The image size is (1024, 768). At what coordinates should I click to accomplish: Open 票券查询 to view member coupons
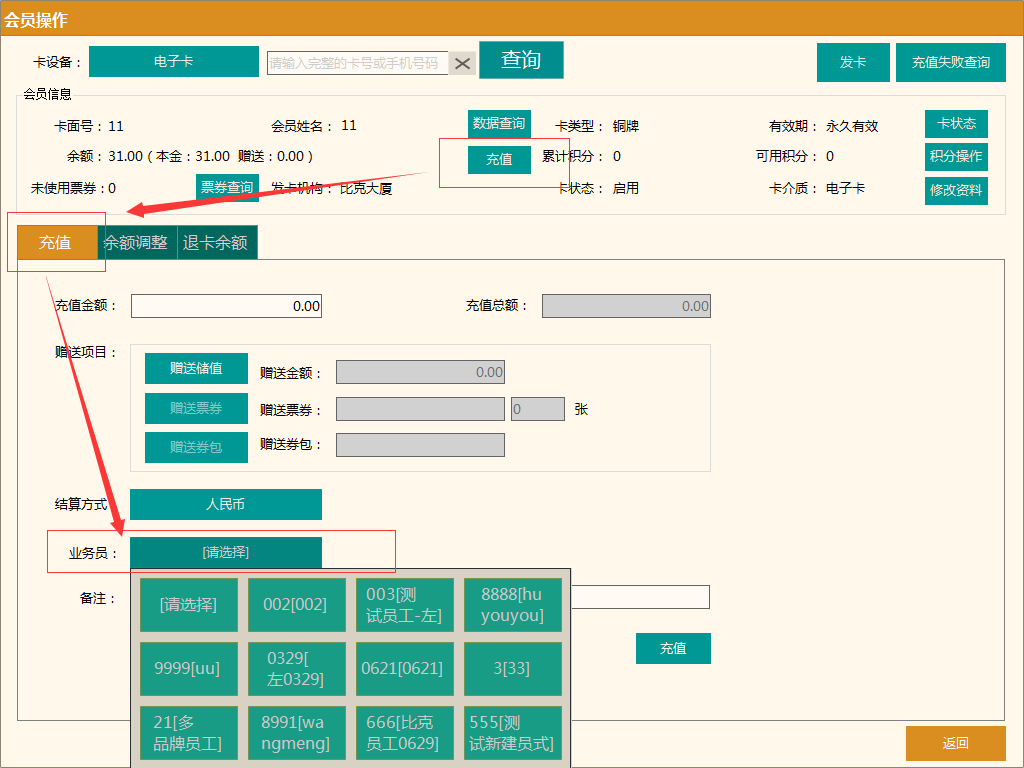pos(227,187)
